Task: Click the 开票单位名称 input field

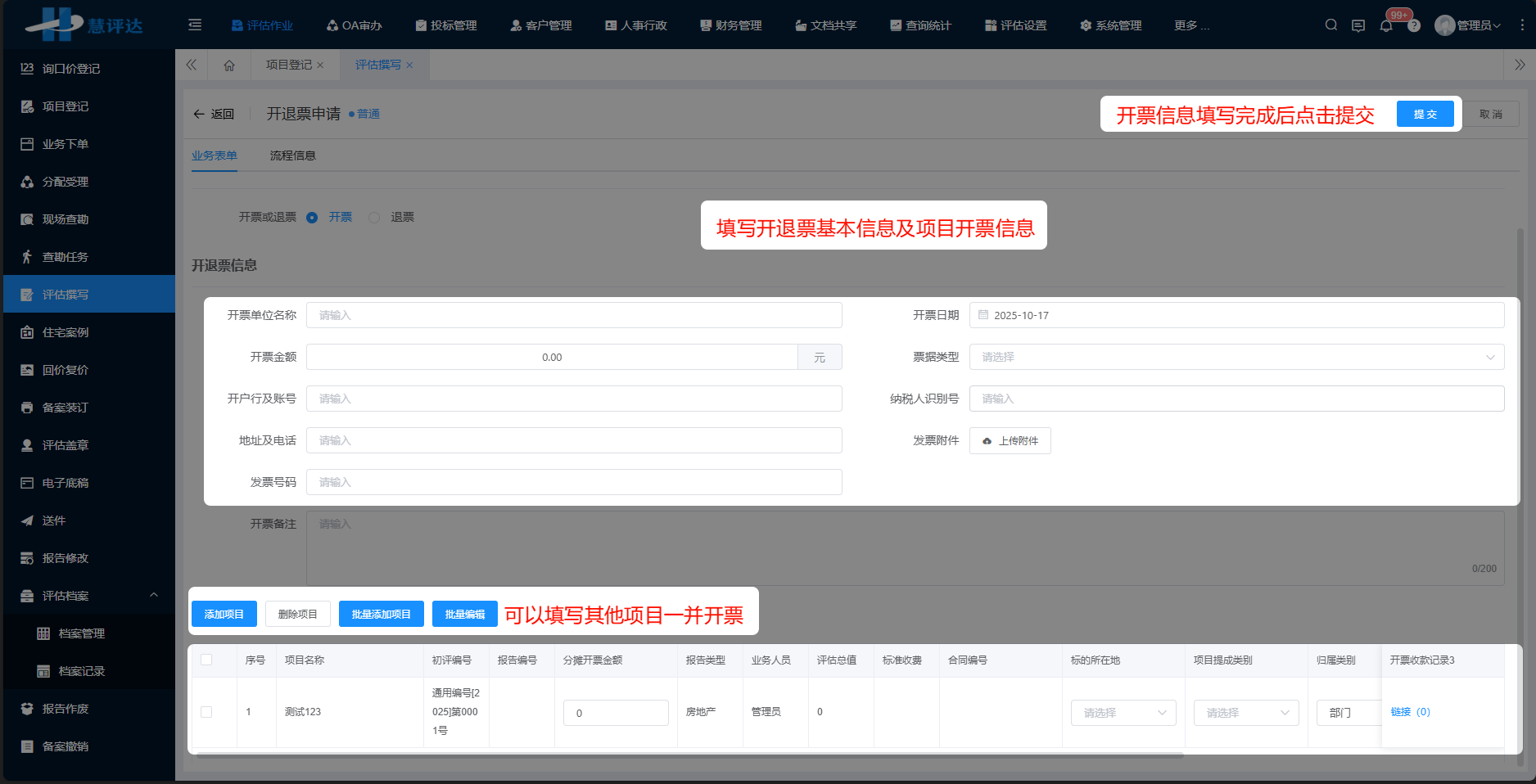Action: coord(573,315)
